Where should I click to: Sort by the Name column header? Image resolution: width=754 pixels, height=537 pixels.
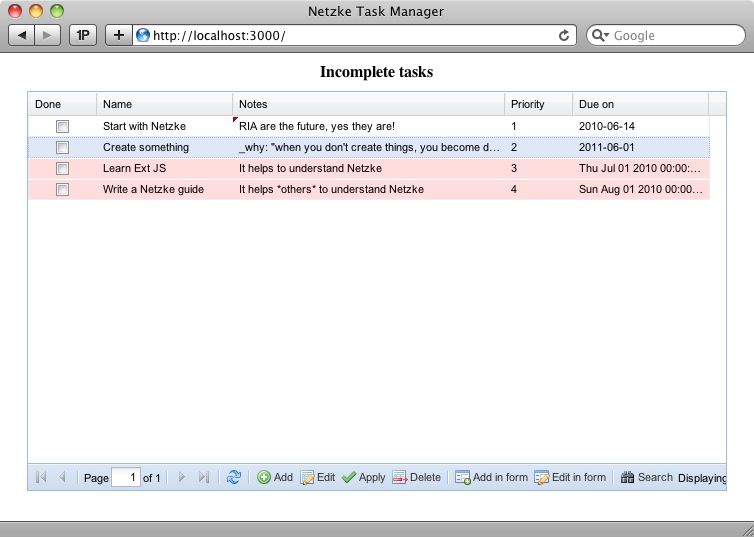pyautogui.click(x=165, y=104)
